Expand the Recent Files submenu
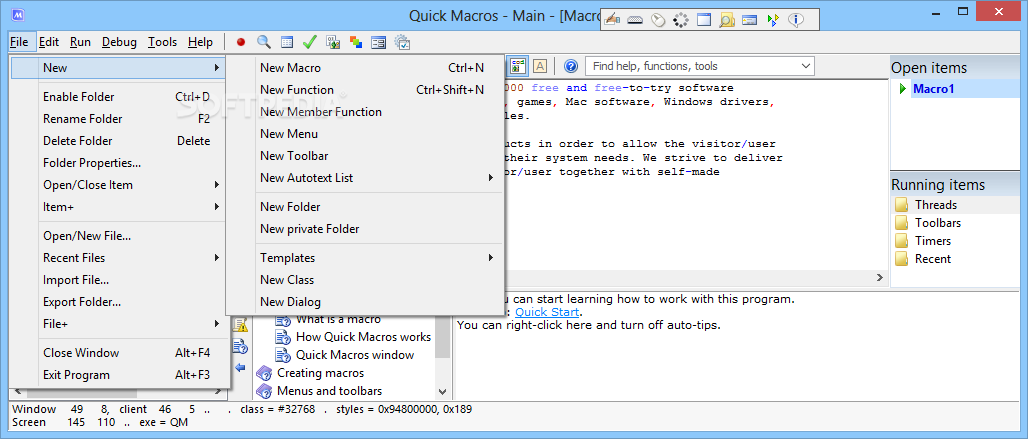This screenshot has height=439, width=1028. pos(119,258)
